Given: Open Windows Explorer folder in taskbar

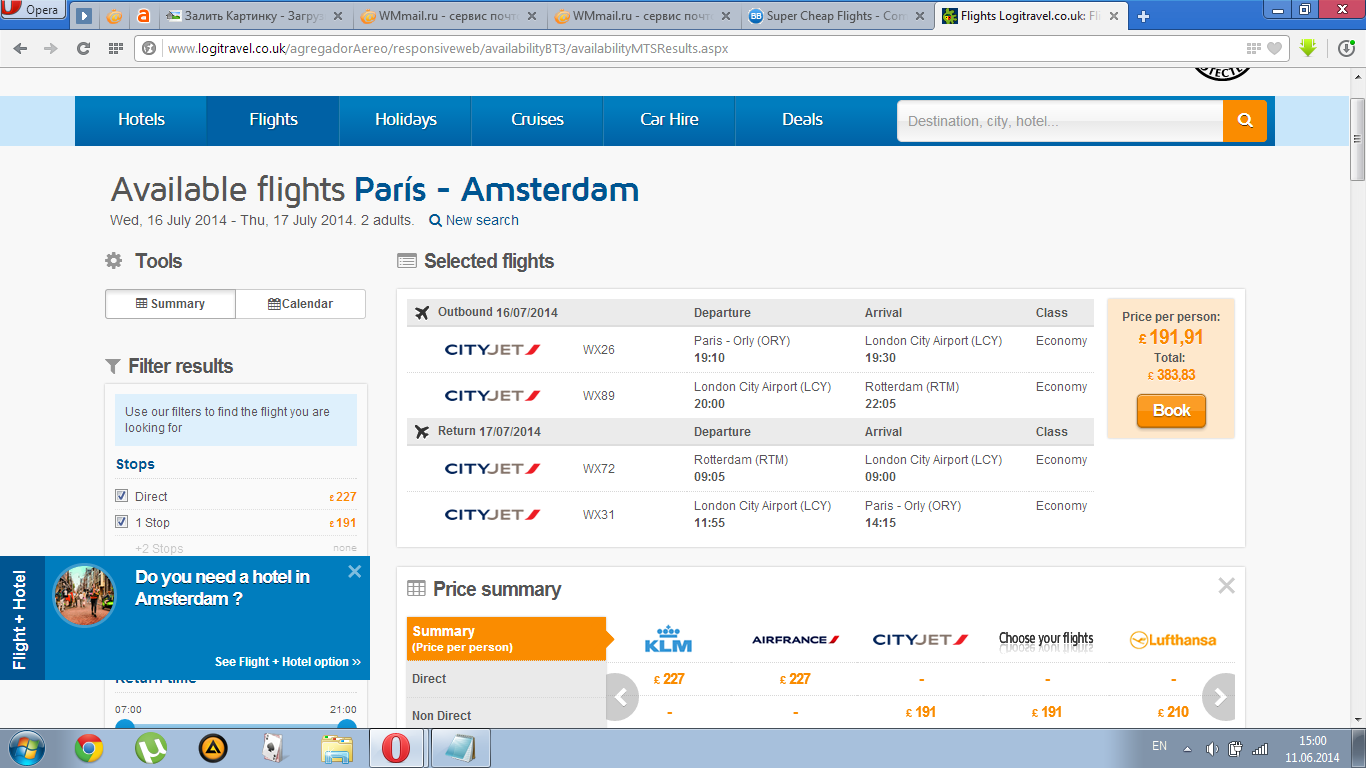Looking at the screenshot, I should click(337, 748).
